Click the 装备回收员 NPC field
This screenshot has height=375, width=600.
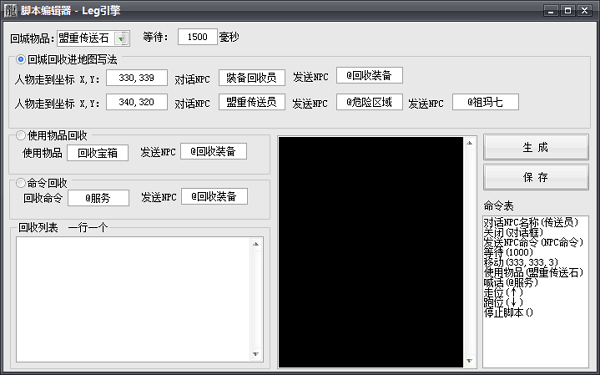point(252,78)
